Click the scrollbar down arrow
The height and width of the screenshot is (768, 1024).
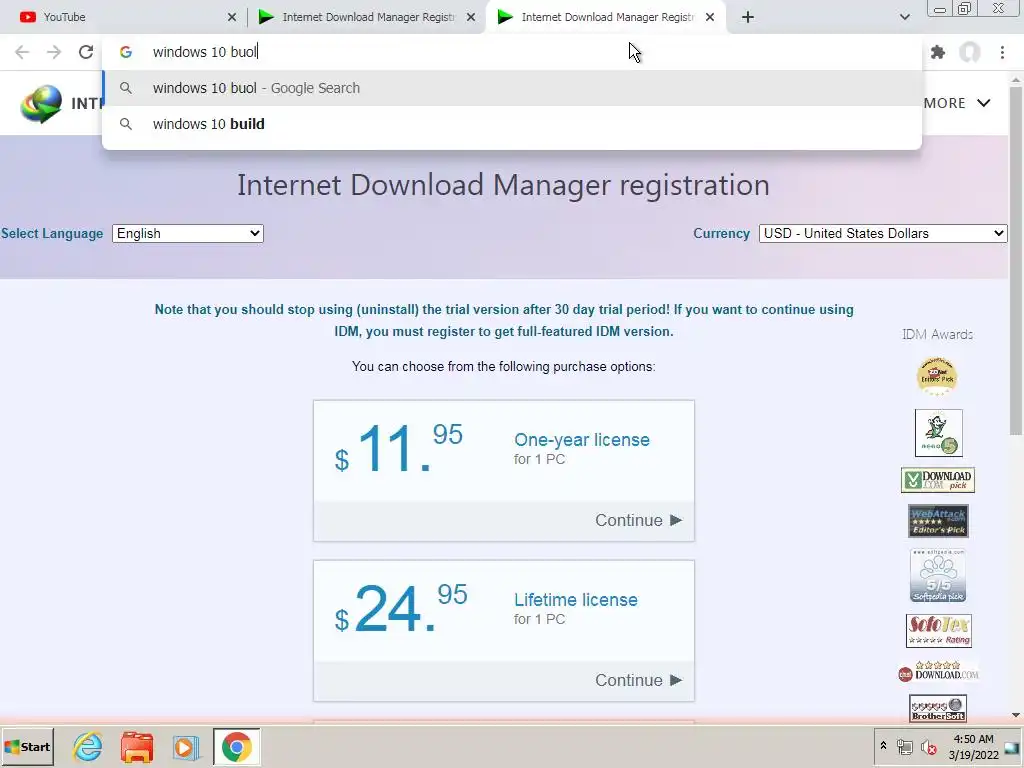pyautogui.click(x=1016, y=715)
